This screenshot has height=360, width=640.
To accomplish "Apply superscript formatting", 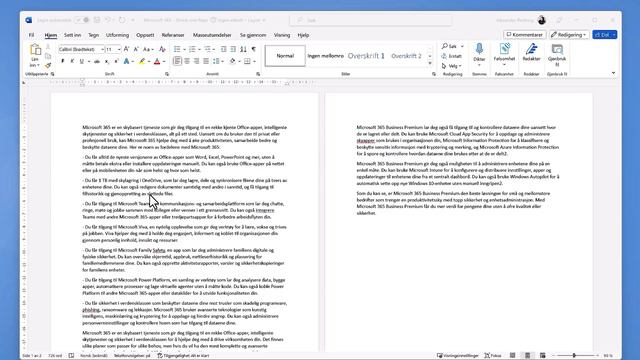I will click(116, 61).
